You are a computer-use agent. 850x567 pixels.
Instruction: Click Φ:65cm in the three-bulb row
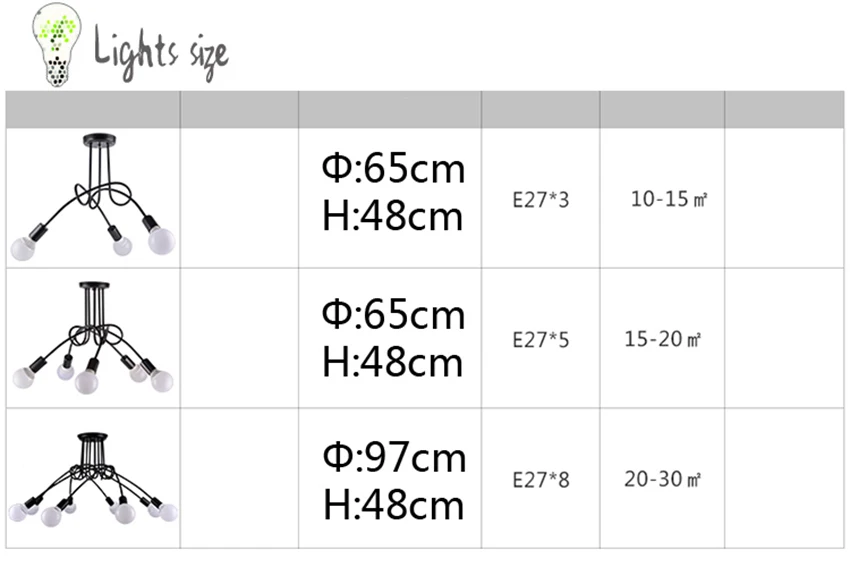(x=393, y=168)
